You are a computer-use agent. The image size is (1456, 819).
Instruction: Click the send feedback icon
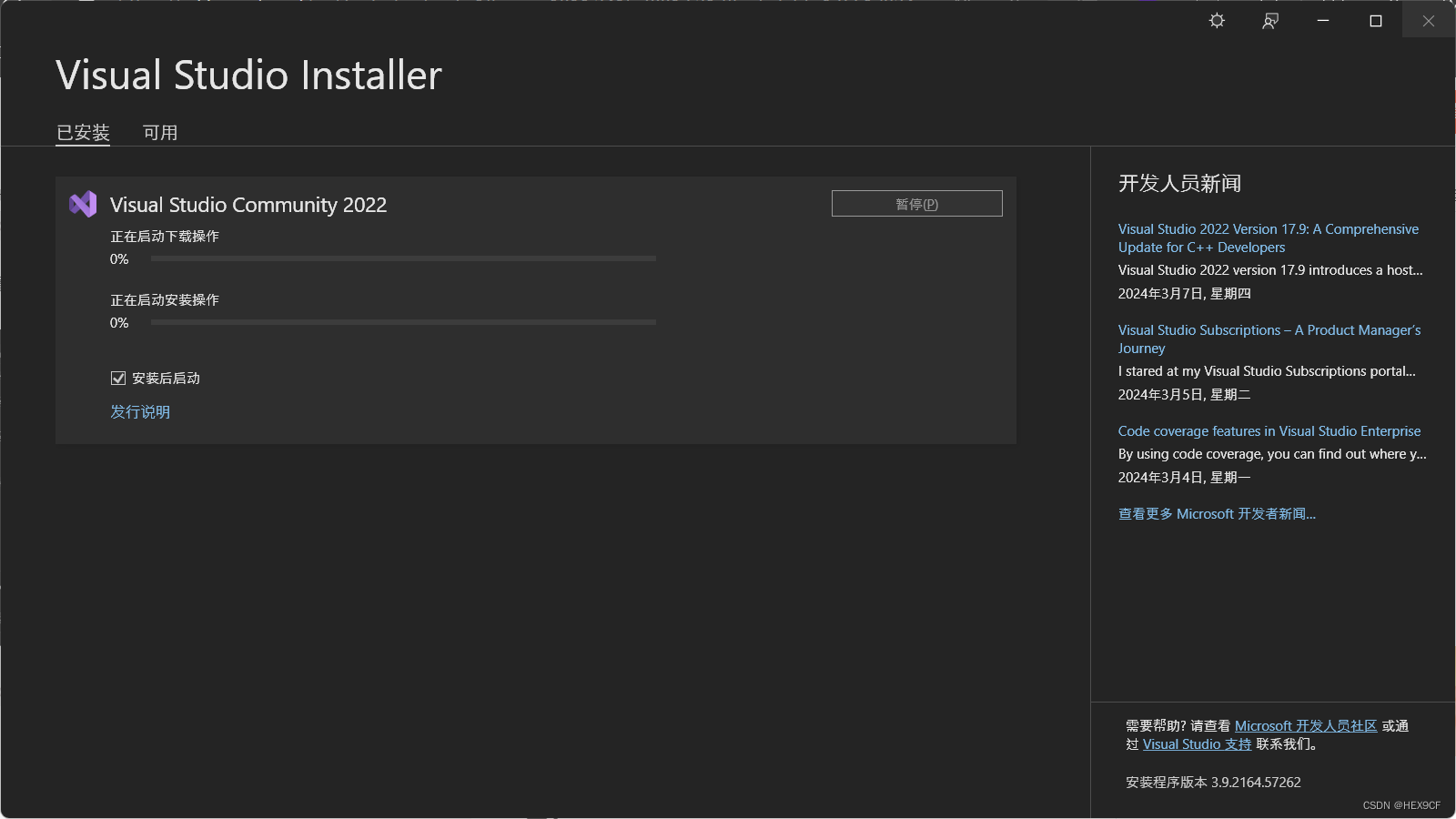[x=1270, y=20]
